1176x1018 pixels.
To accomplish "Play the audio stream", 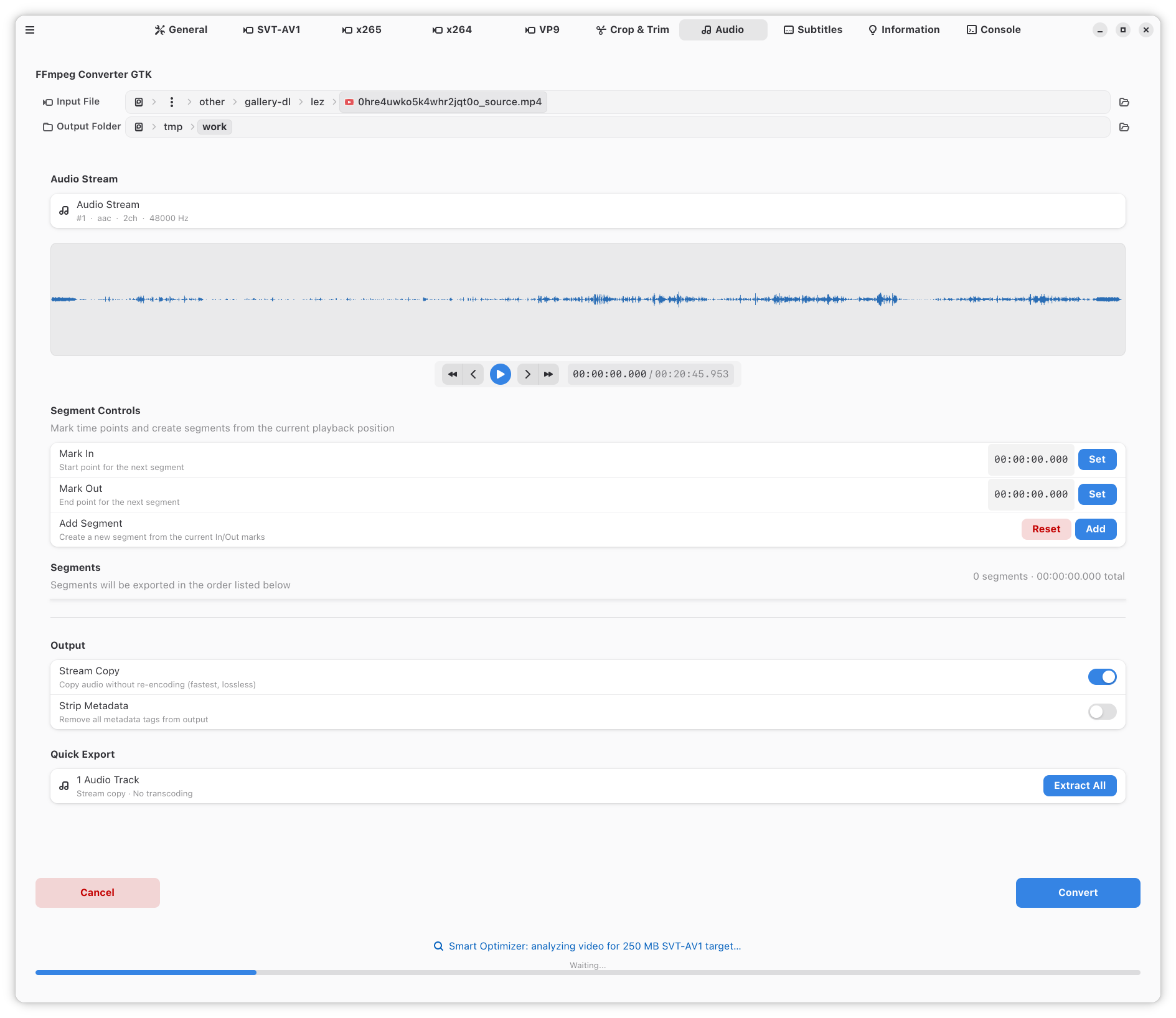I will pyautogui.click(x=501, y=374).
